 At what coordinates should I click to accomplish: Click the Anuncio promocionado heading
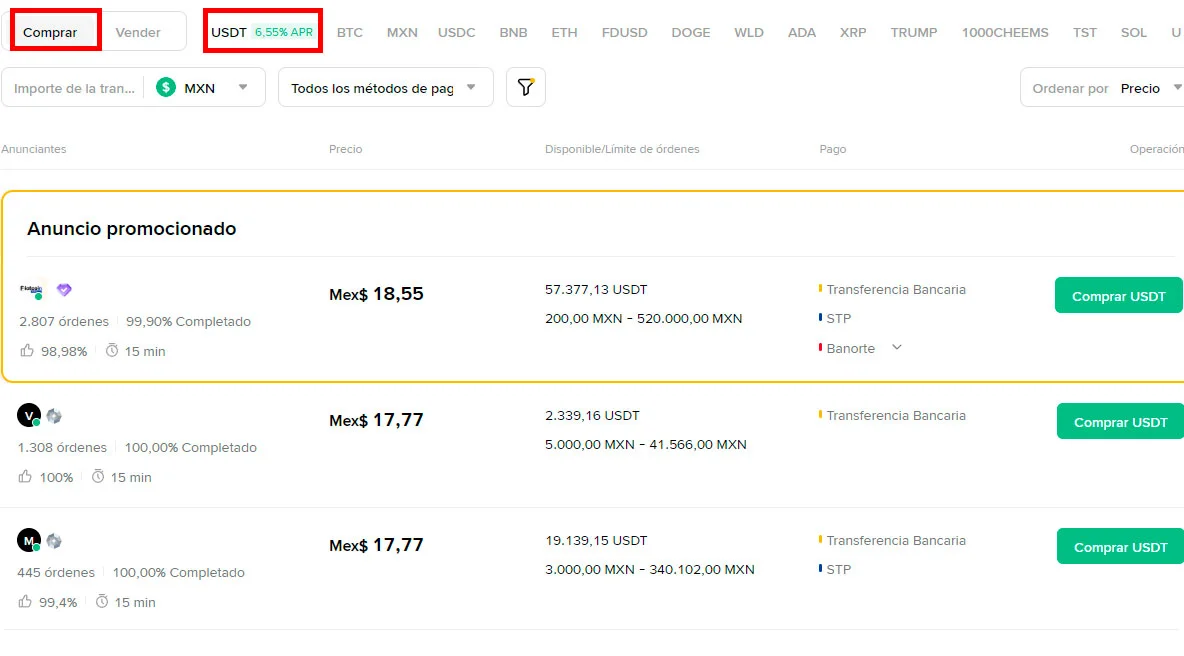click(x=131, y=229)
